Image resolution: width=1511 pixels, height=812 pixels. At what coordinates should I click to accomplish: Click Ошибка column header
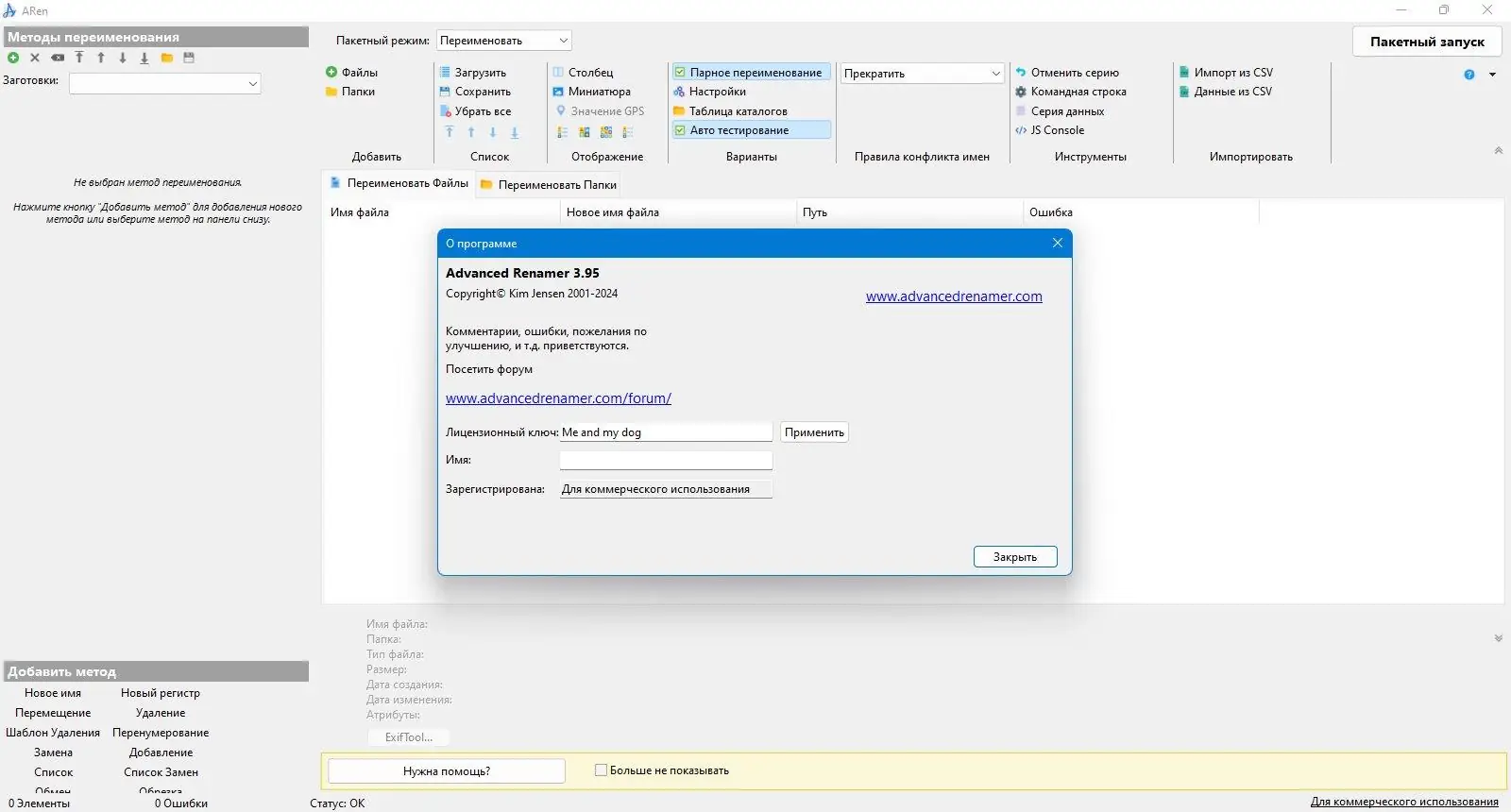pos(1141,212)
